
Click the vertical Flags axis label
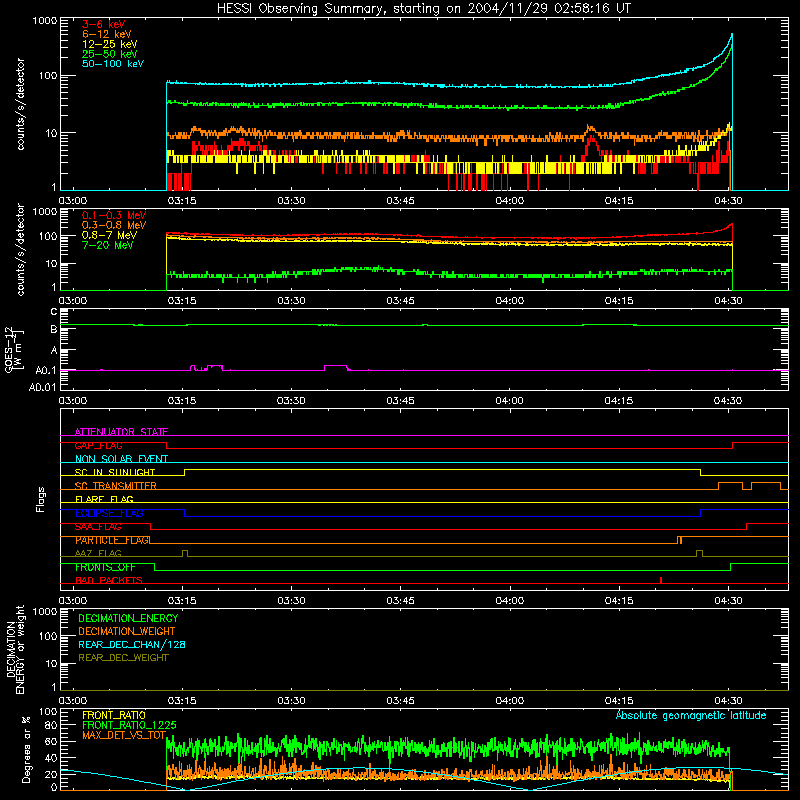pyautogui.click(x=41, y=499)
